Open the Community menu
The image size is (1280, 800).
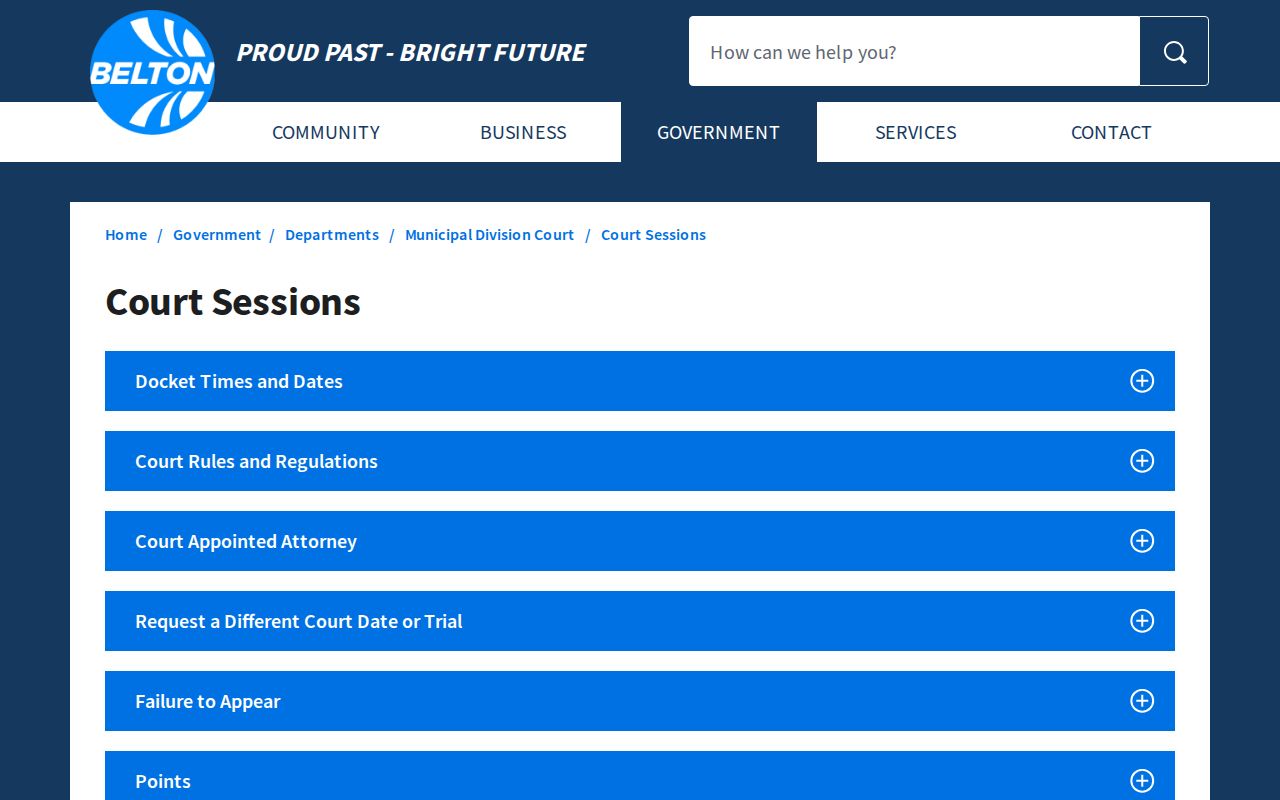click(x=326, y=132)
